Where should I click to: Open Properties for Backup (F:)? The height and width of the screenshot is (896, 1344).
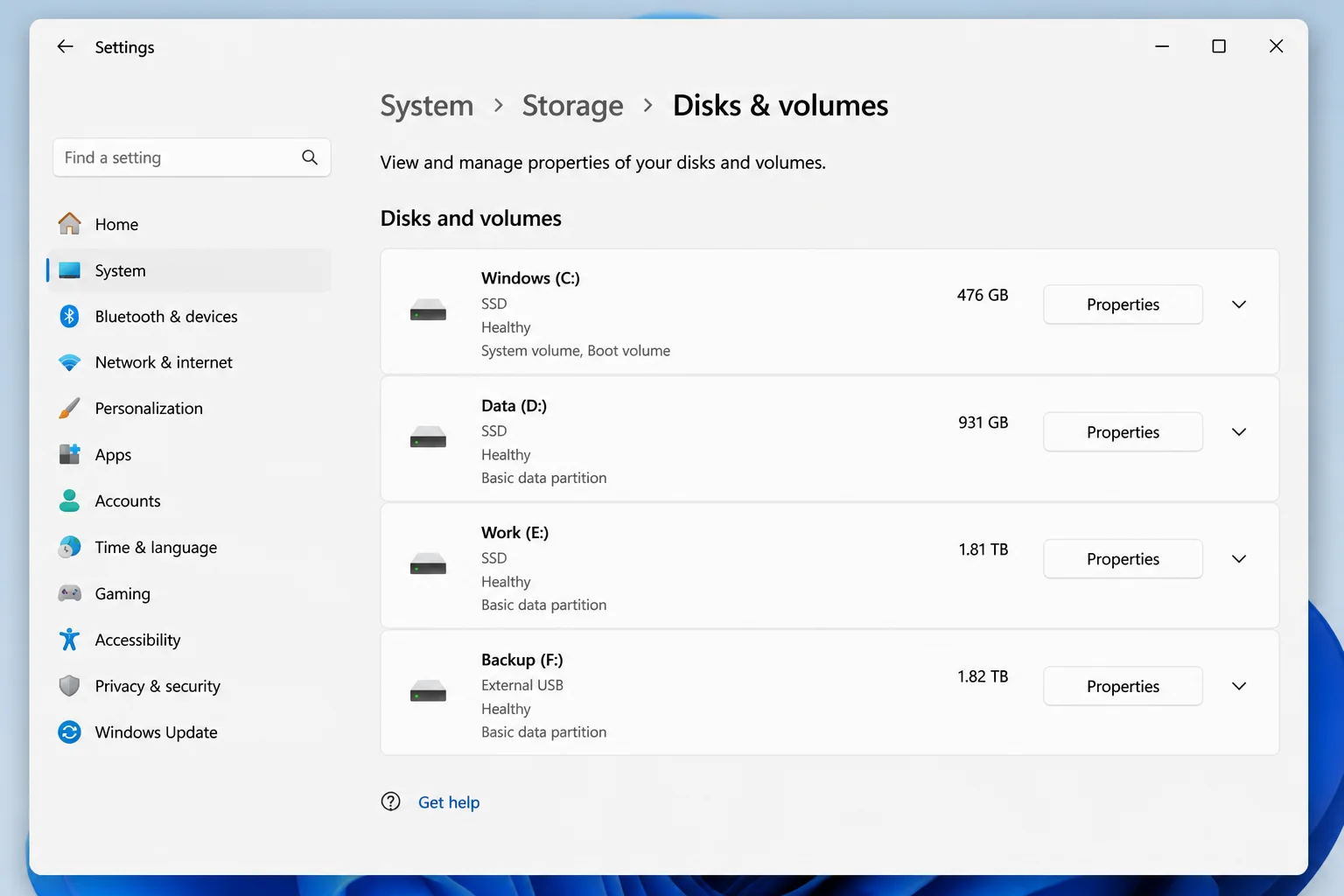pyautogui.click(x=1123, y=686)
